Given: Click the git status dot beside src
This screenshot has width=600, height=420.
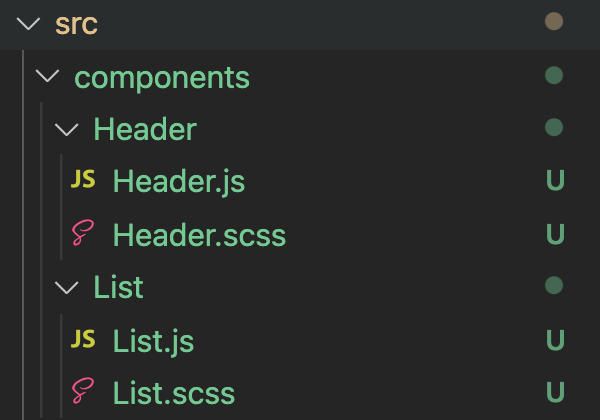Looking at the screenshot, I should 553,22.
